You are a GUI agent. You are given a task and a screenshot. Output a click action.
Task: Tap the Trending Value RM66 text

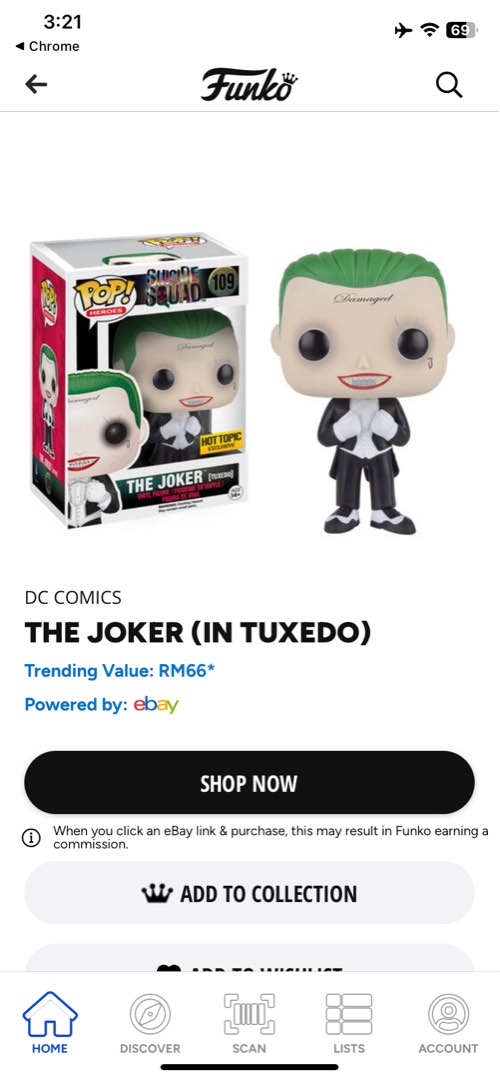(120, 670)
